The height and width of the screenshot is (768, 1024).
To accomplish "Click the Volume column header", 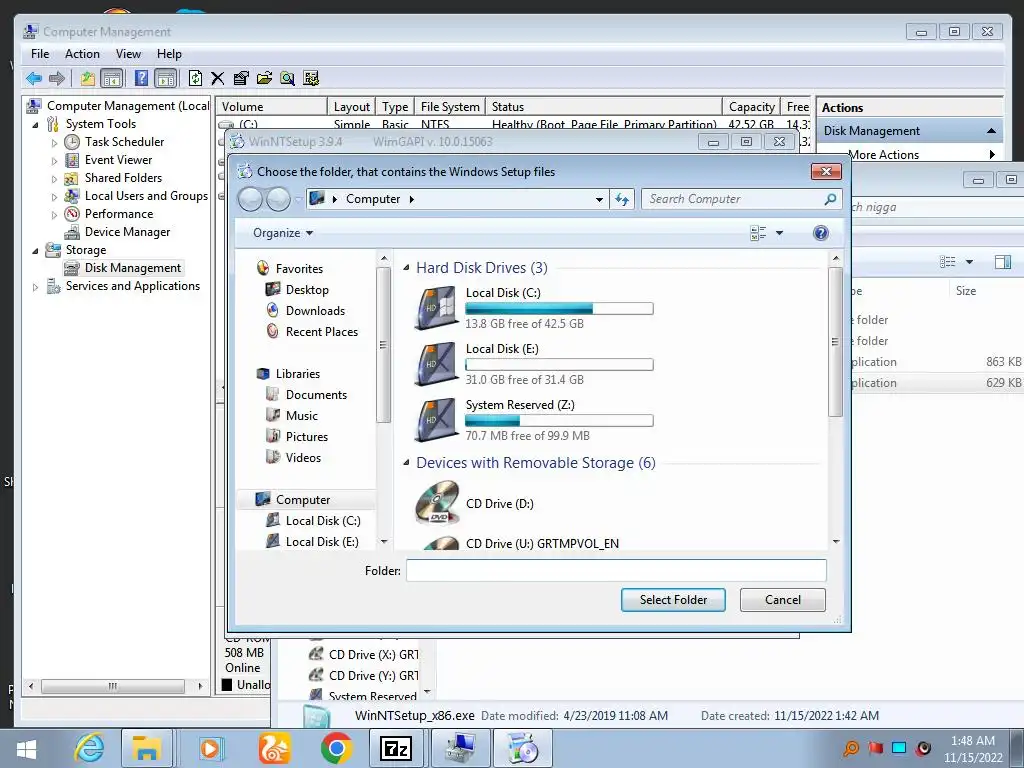I will pos(272,106).
